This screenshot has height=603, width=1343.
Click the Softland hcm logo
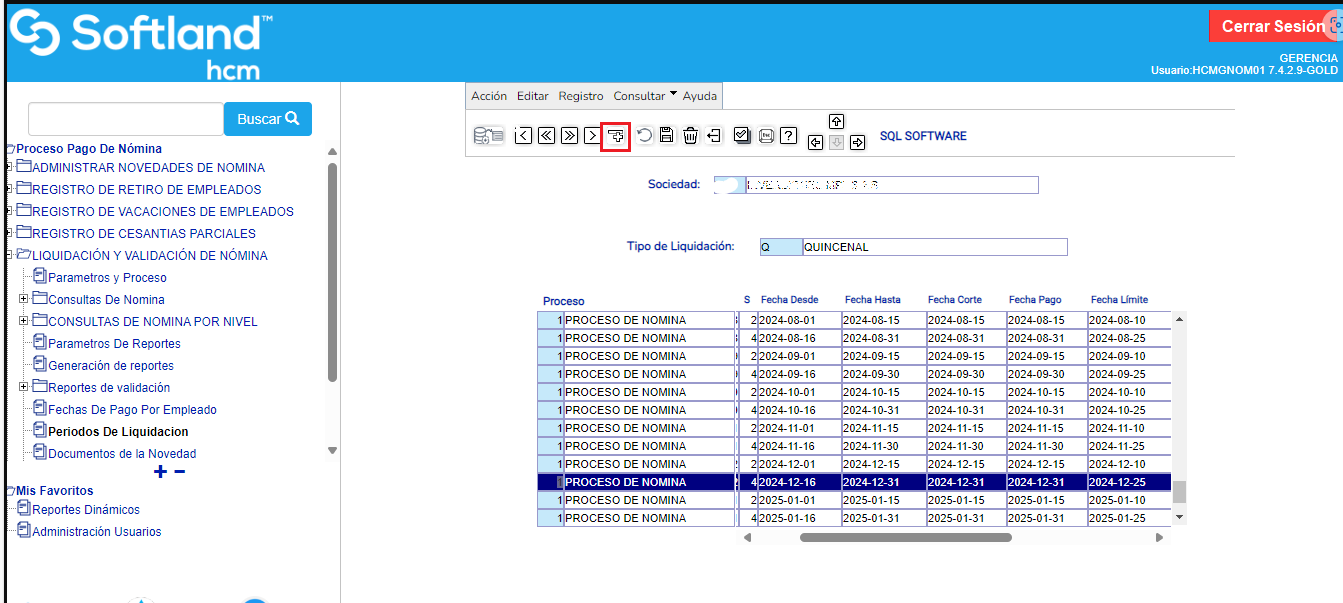140,43
